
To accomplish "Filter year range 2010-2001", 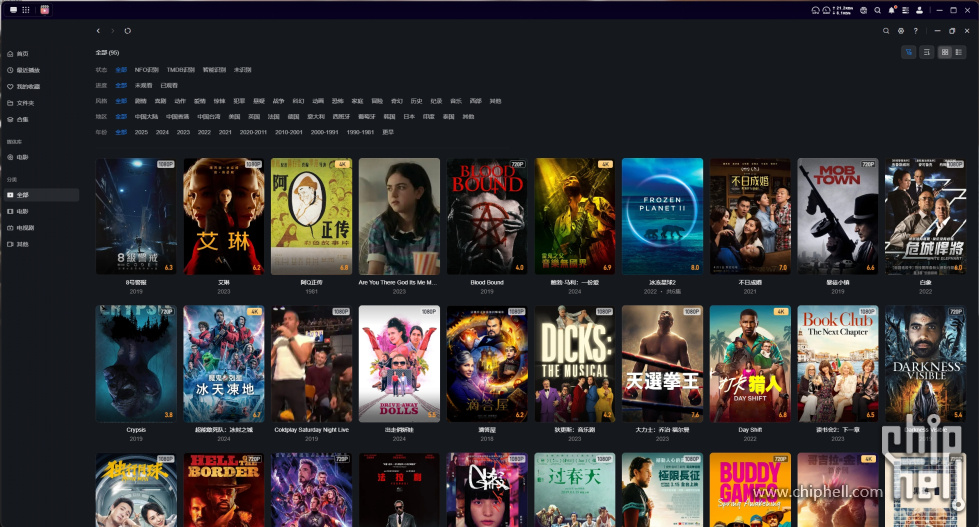I will (288, 132).
